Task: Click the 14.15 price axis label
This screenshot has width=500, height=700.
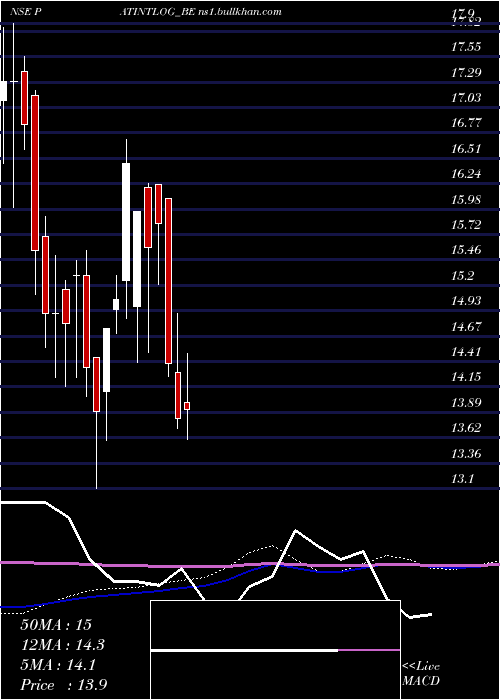Action: [x=466, y=377]
